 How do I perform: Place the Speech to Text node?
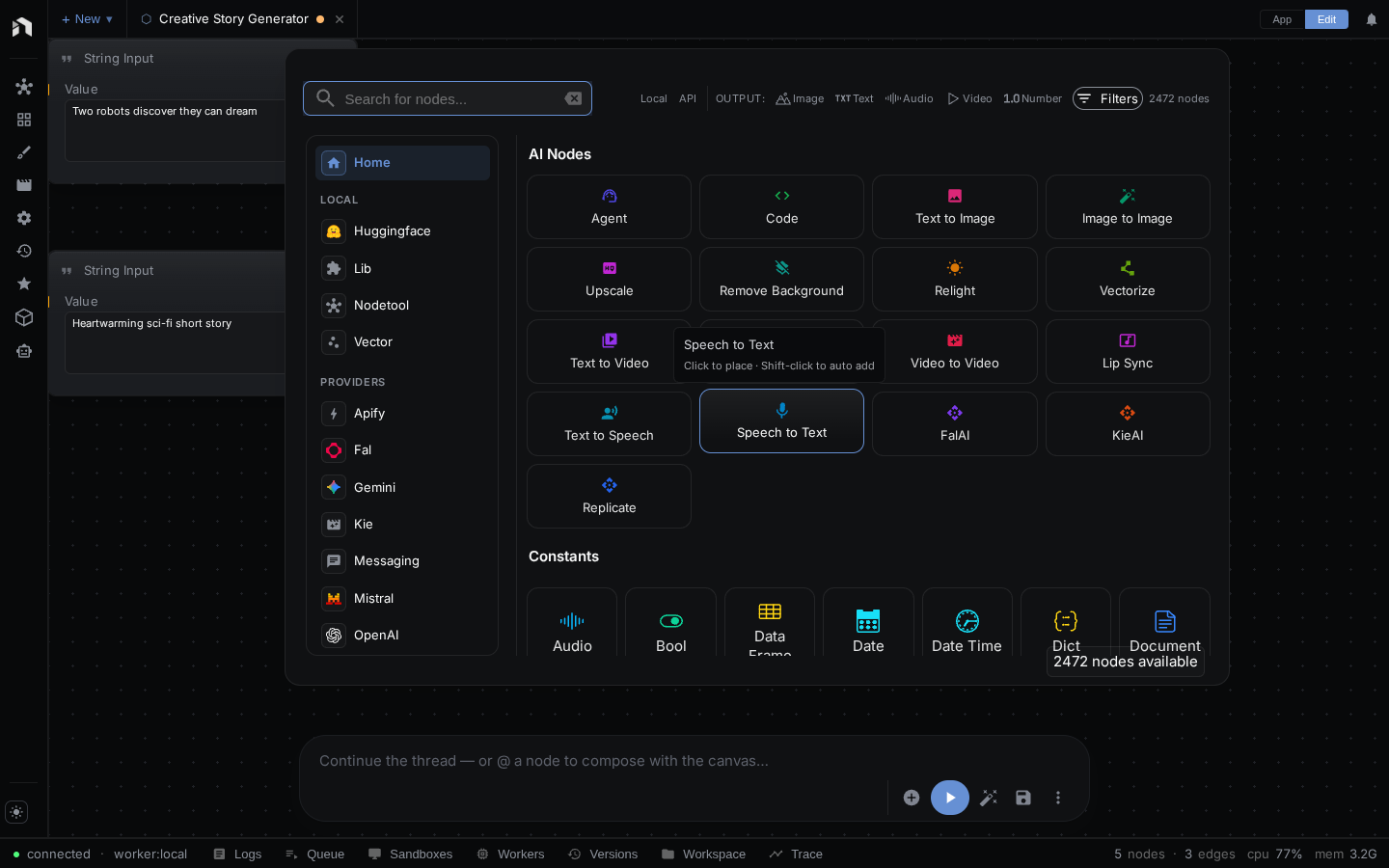pos(781,420)
